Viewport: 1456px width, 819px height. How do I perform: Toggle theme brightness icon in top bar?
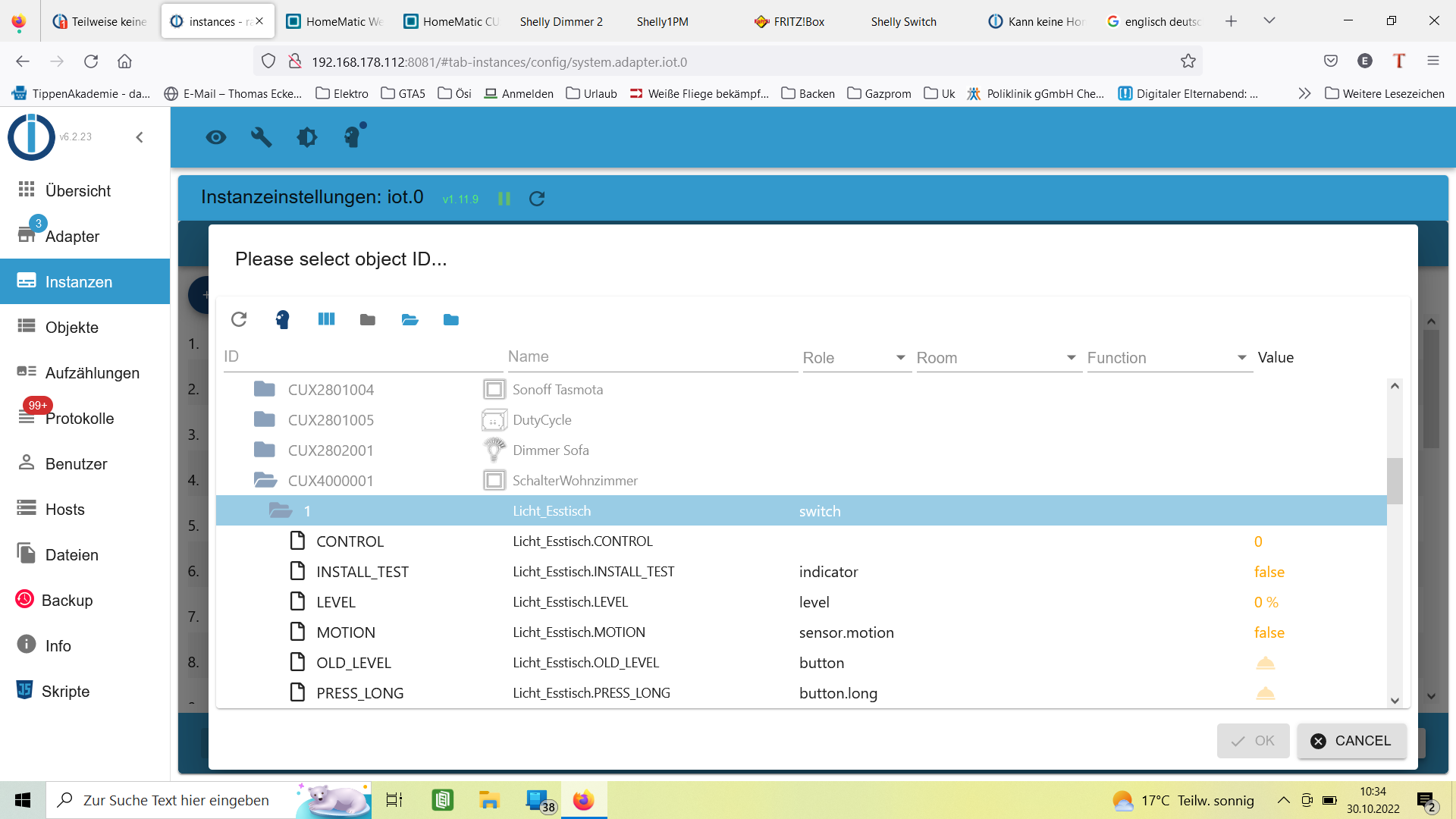pos(307,137)
